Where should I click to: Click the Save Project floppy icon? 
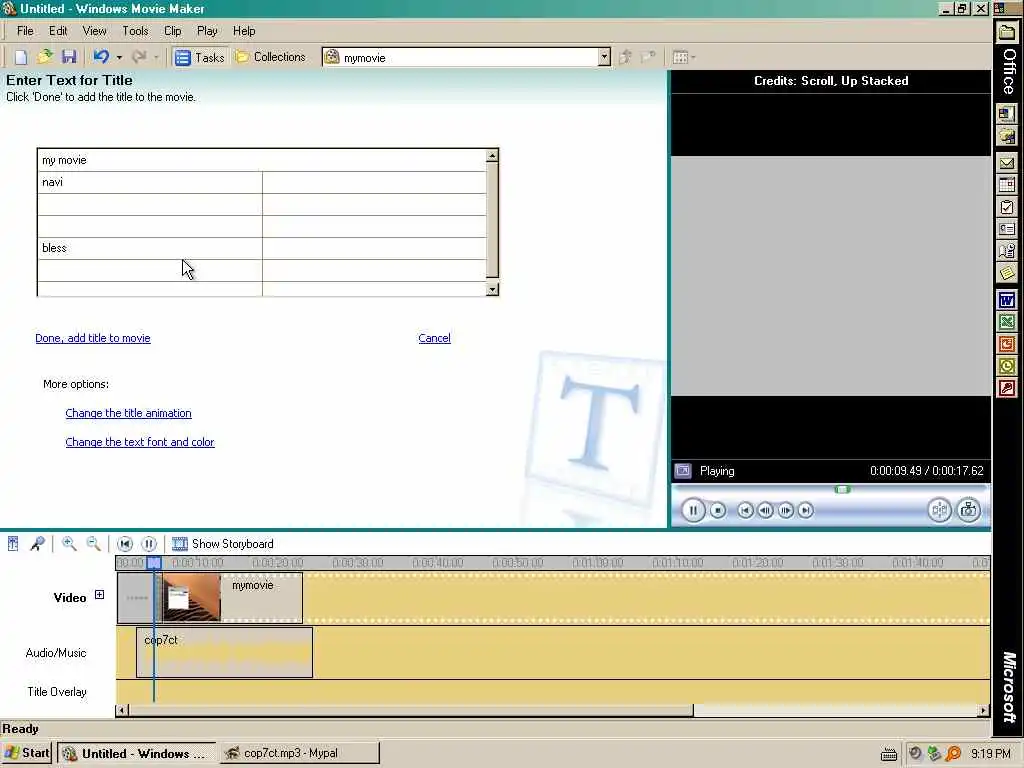tap(69, 57)
